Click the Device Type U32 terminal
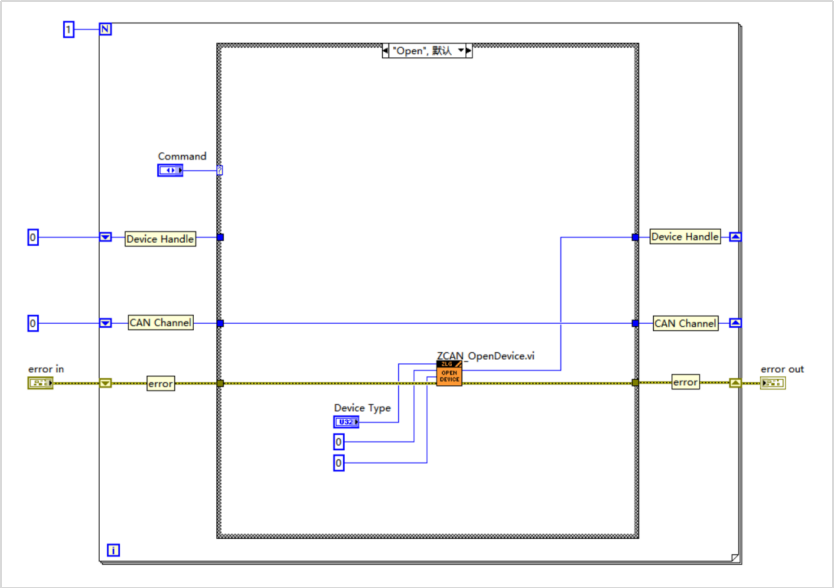 click(x=346, y=422)
